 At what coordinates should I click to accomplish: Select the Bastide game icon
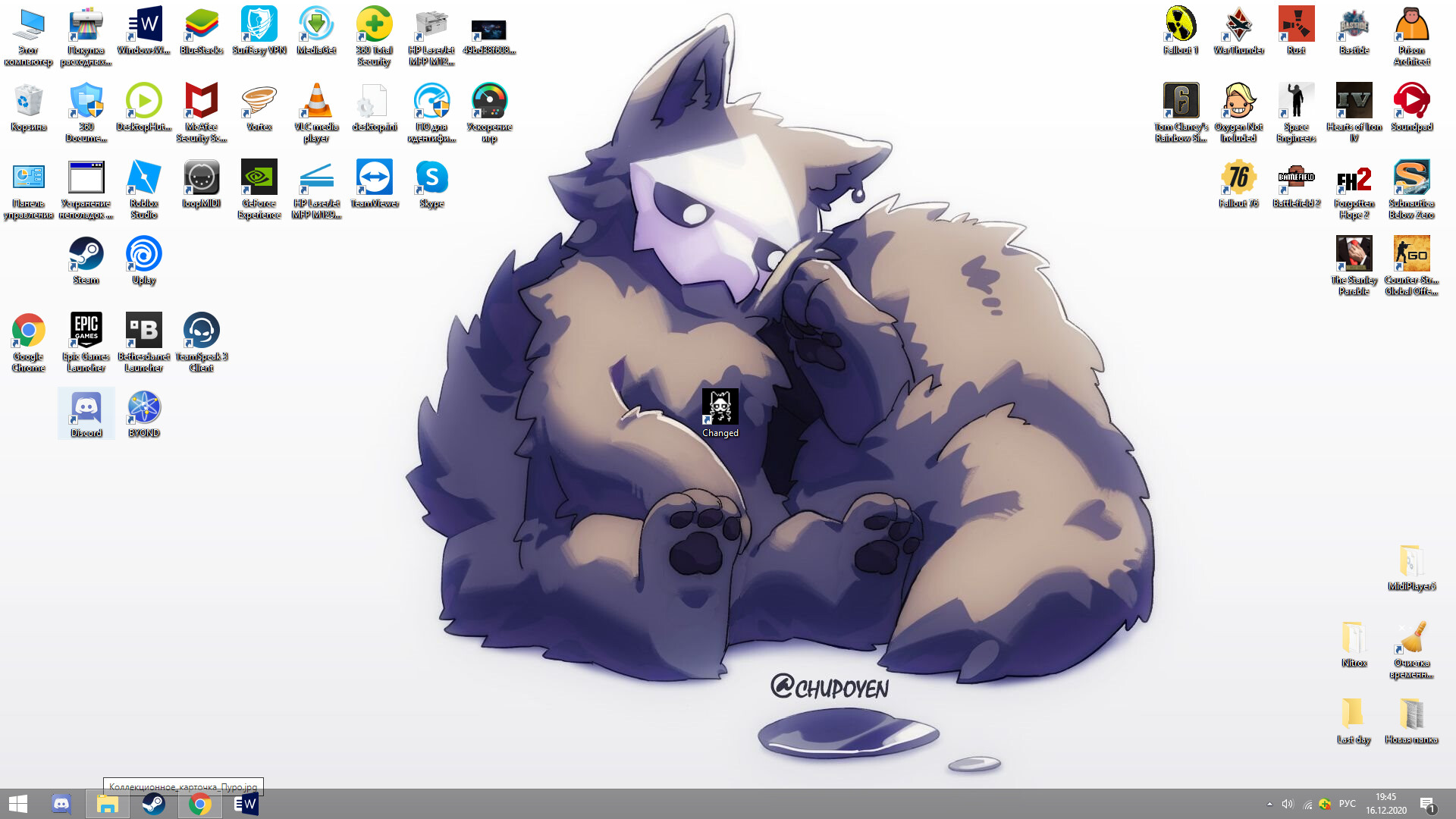(1354, 30)
